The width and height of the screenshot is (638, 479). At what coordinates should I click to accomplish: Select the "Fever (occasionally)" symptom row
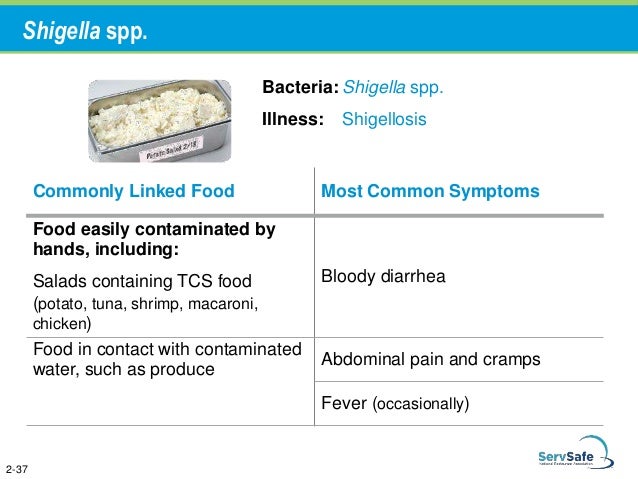pos(394,404)
